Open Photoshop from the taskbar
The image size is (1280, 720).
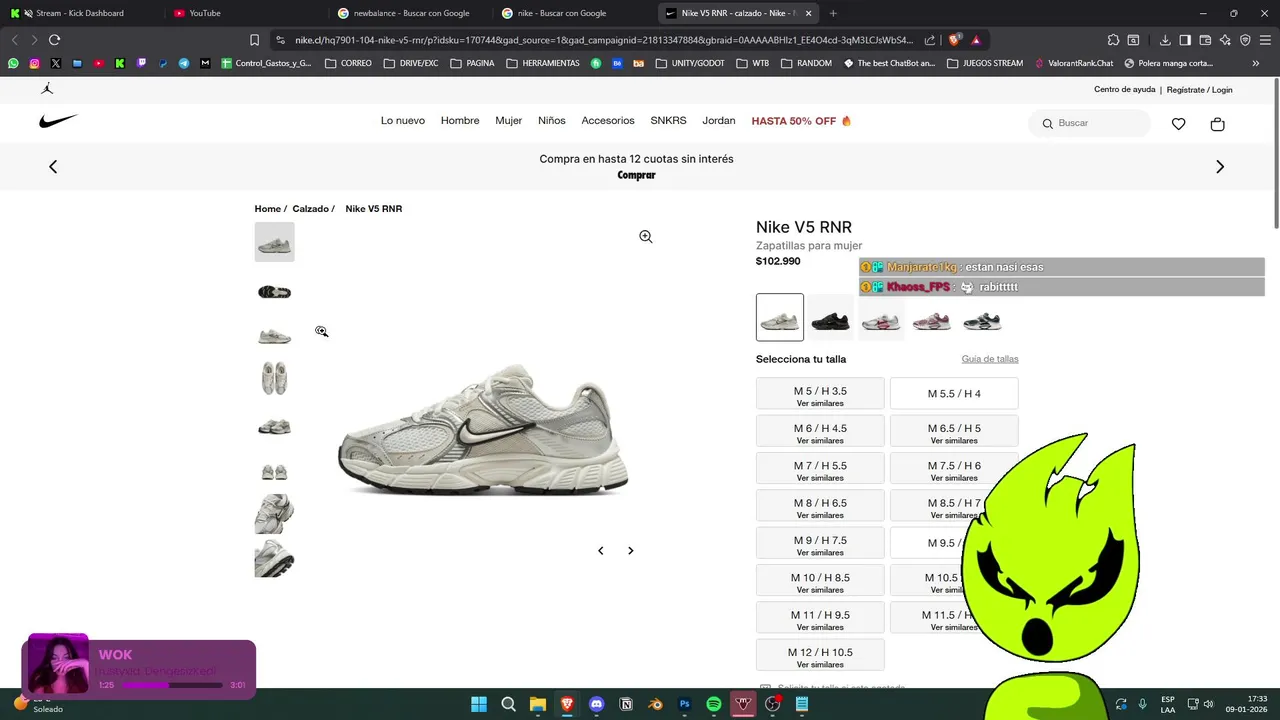click(685, 704)
